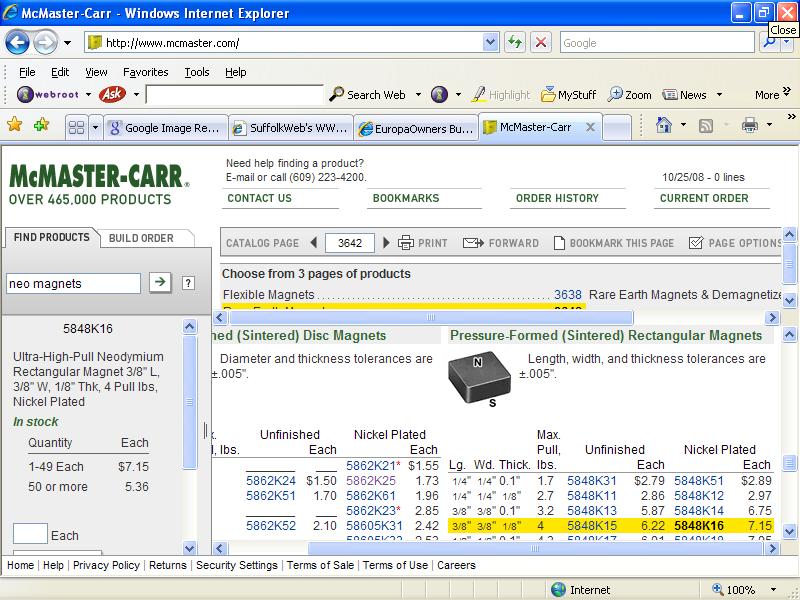Image resolution: width=800 pixels, height=600 pixels.
Task: Click the Print printer icon in the command bar
Action: click(x=749, y=126)
